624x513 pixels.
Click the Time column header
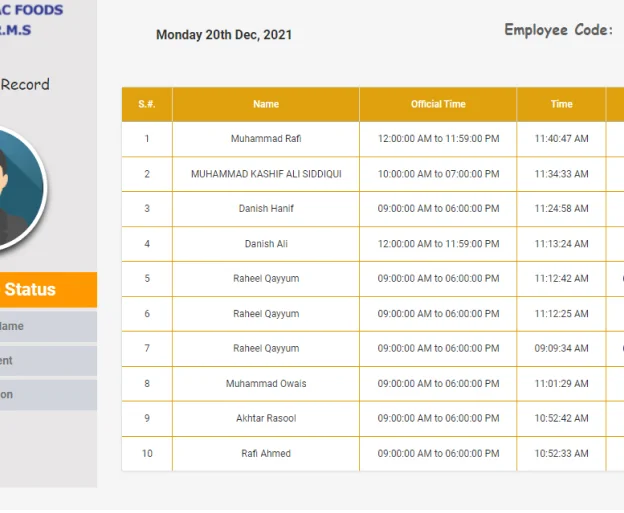(561, 104)
